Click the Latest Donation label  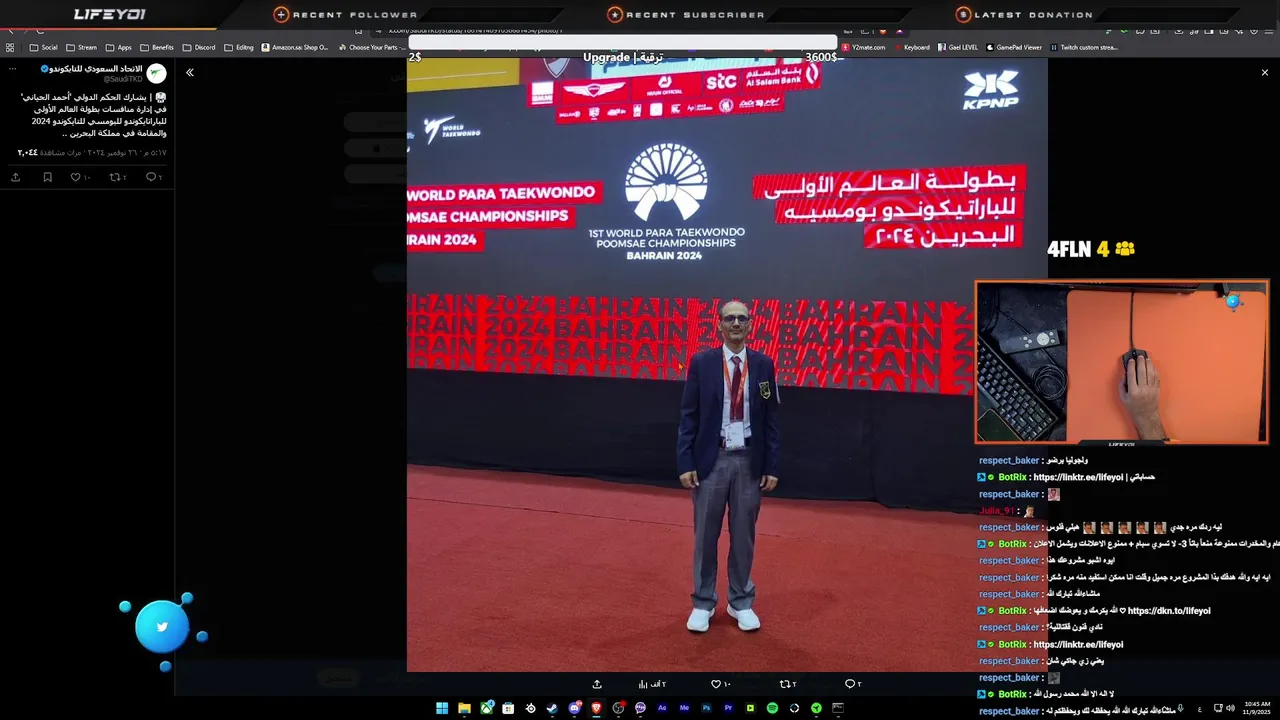(x=1033, y=15)
